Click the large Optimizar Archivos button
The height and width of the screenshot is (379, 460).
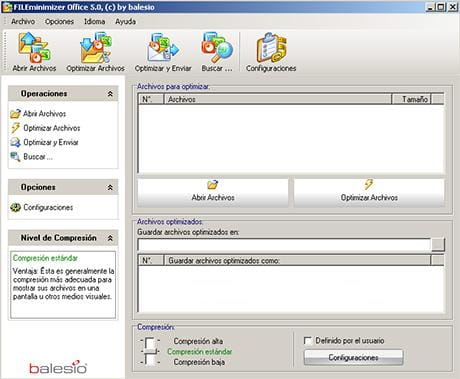point(369,192)
